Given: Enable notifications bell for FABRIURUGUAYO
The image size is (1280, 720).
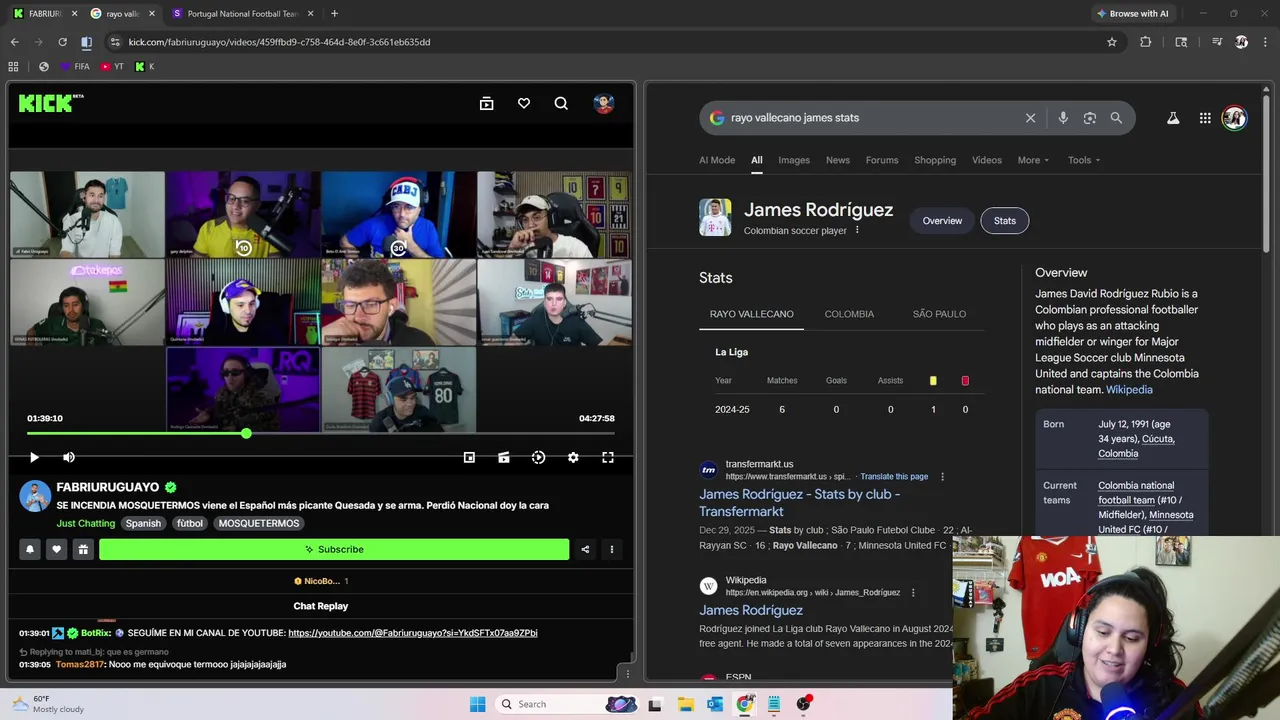Looking at the screenshot, I should pyautogui.click(x=30, y=549).
